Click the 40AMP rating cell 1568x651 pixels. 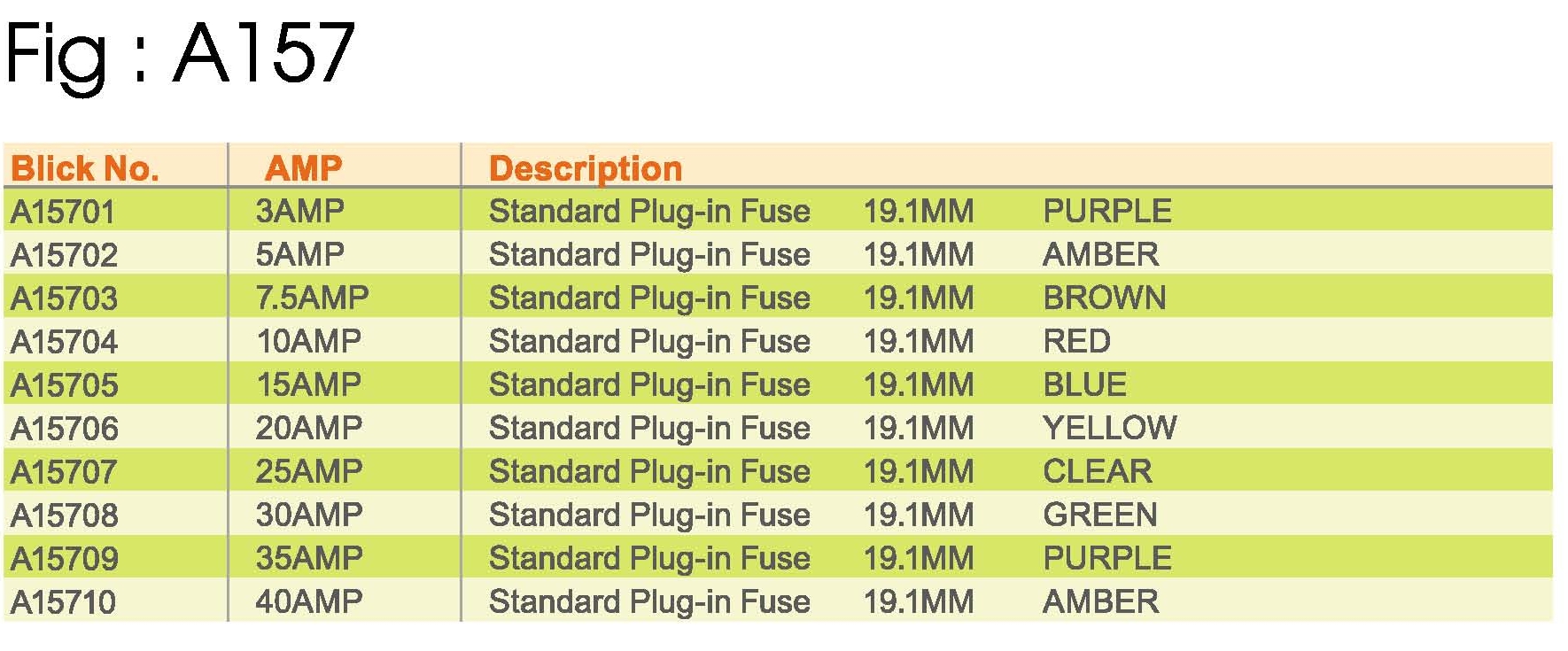click(x=308, y=601)
